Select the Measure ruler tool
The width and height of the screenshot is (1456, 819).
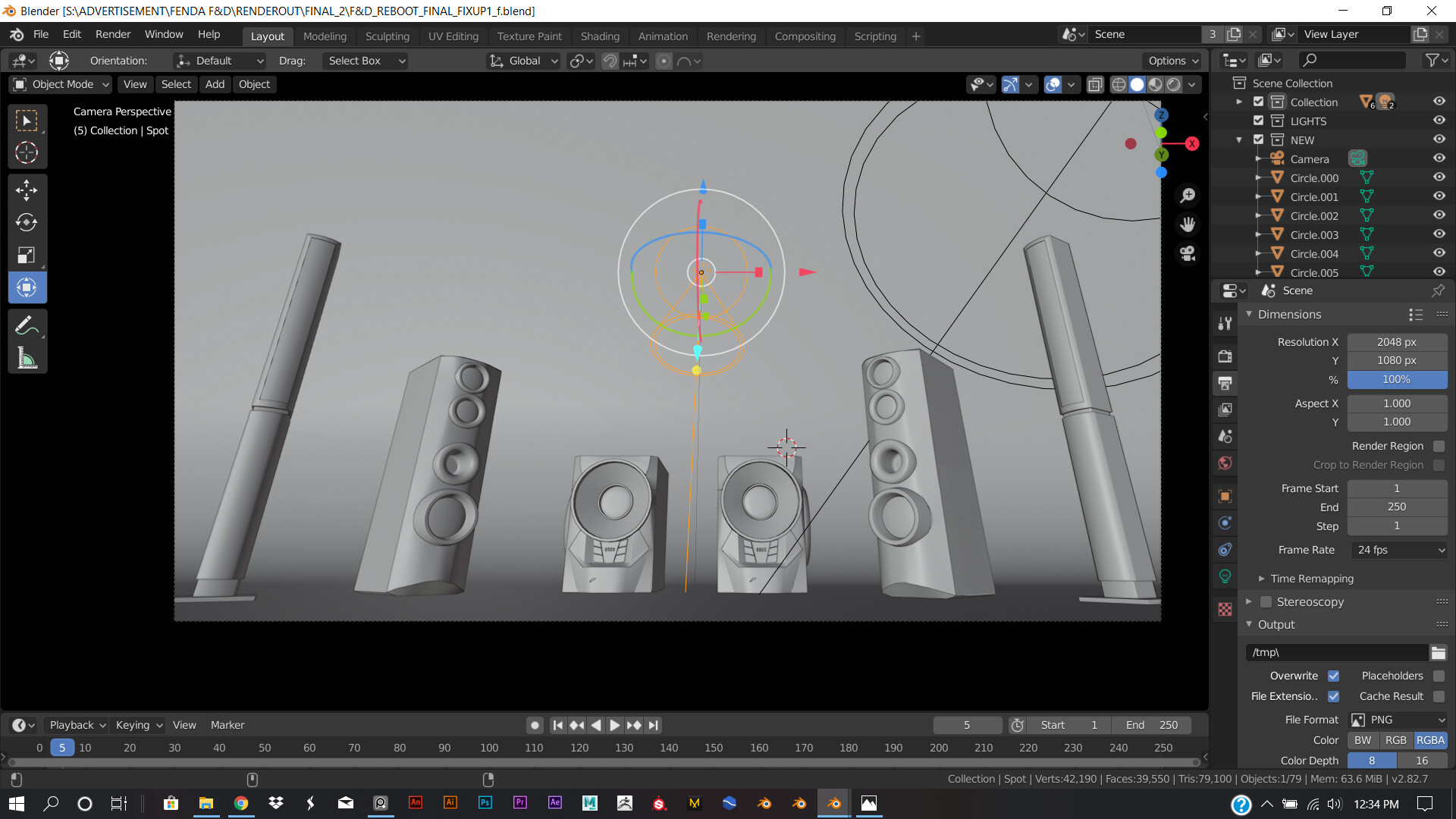click(27, 359)
